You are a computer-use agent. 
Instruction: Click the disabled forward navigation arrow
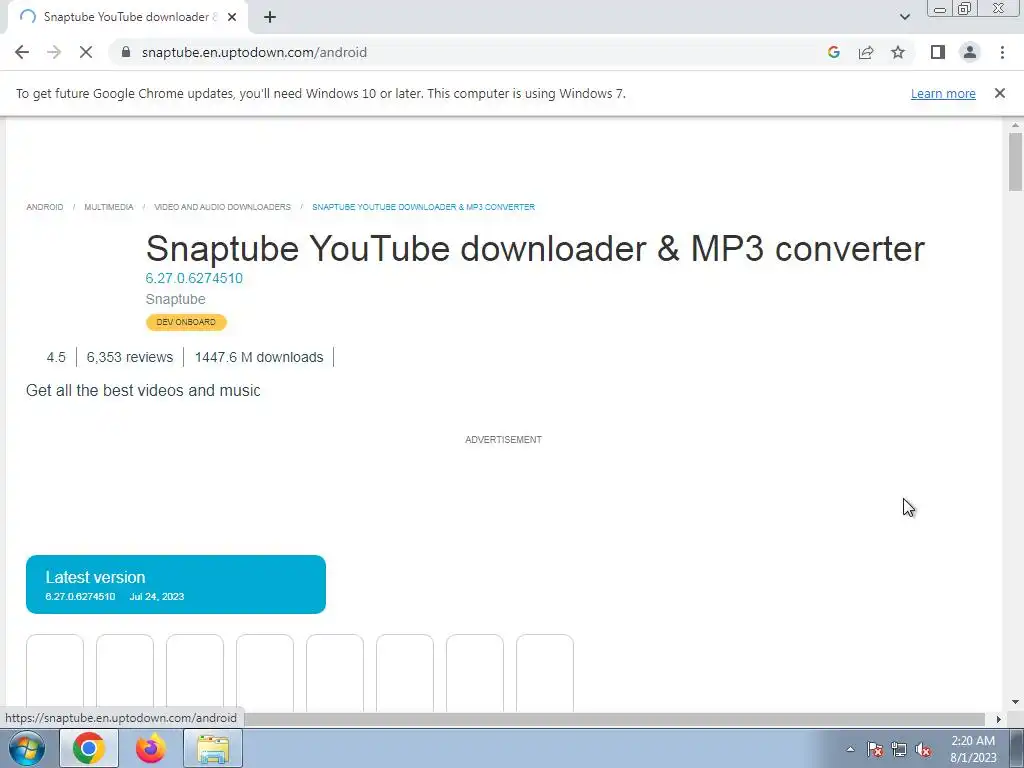coord(54,52)
